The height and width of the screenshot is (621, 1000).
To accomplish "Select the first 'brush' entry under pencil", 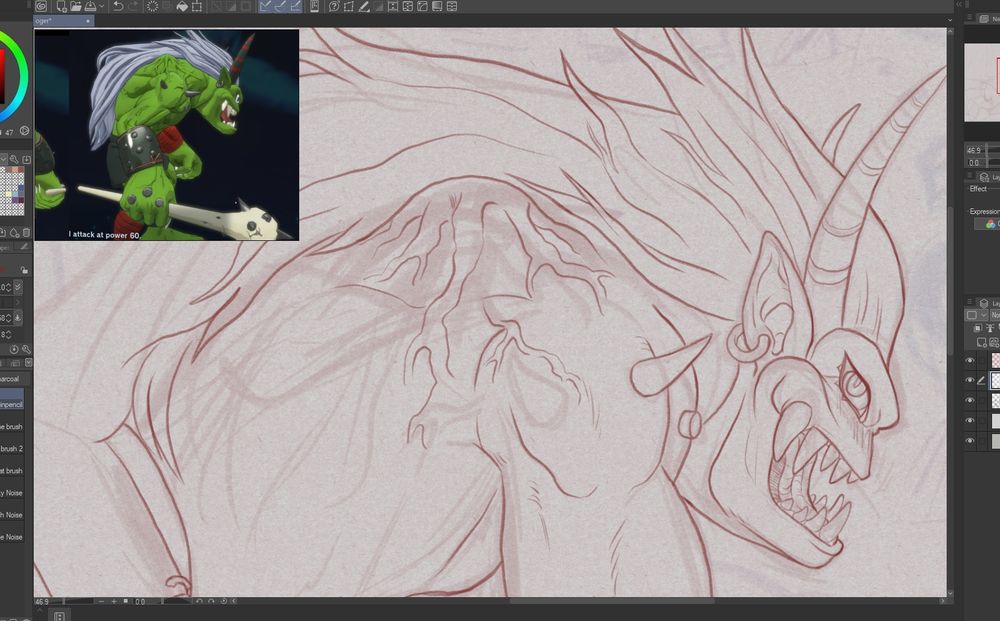I will (x=12, y=427).
